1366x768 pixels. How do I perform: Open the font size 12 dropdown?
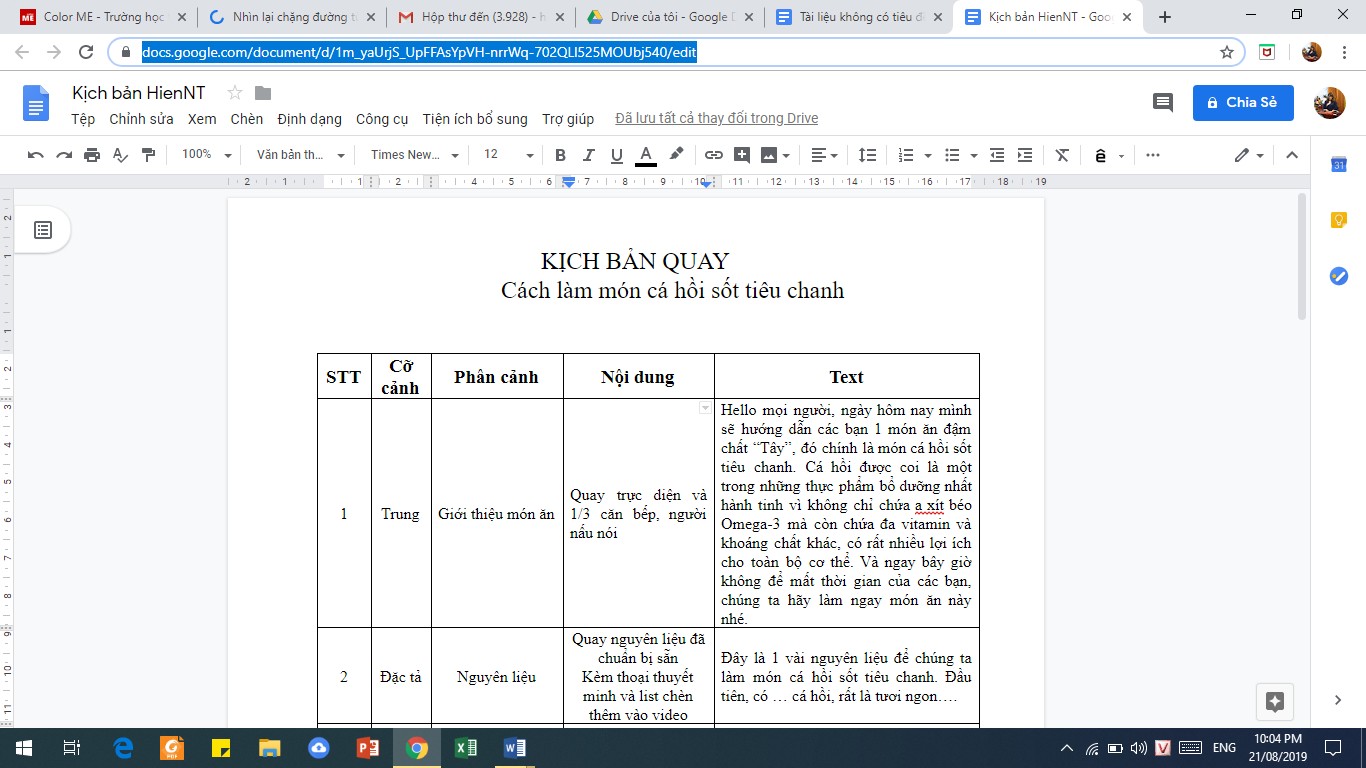coord(508,155)
